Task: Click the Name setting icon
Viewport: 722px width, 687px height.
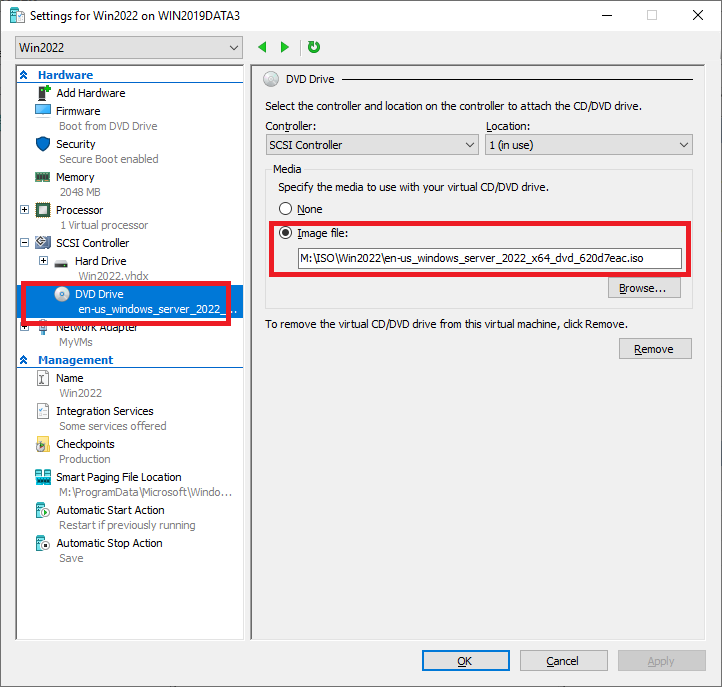Action: (42, 378)
